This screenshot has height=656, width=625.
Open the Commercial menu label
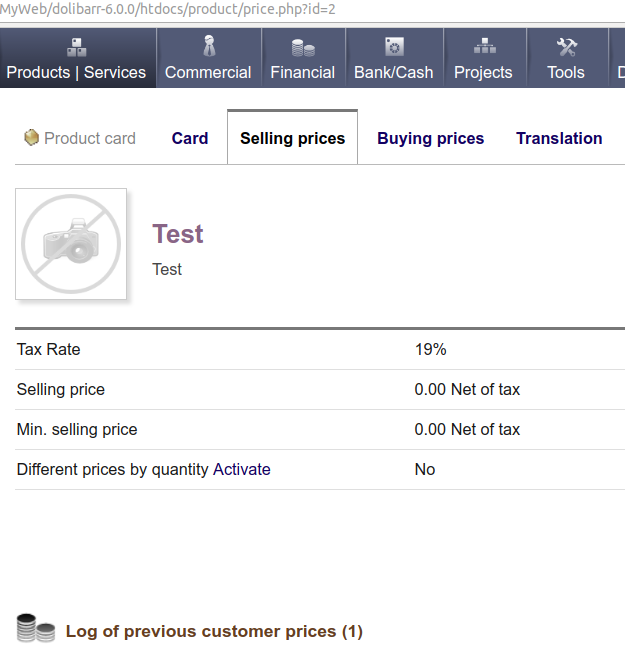pyautogui.click(x=208, y=72)
